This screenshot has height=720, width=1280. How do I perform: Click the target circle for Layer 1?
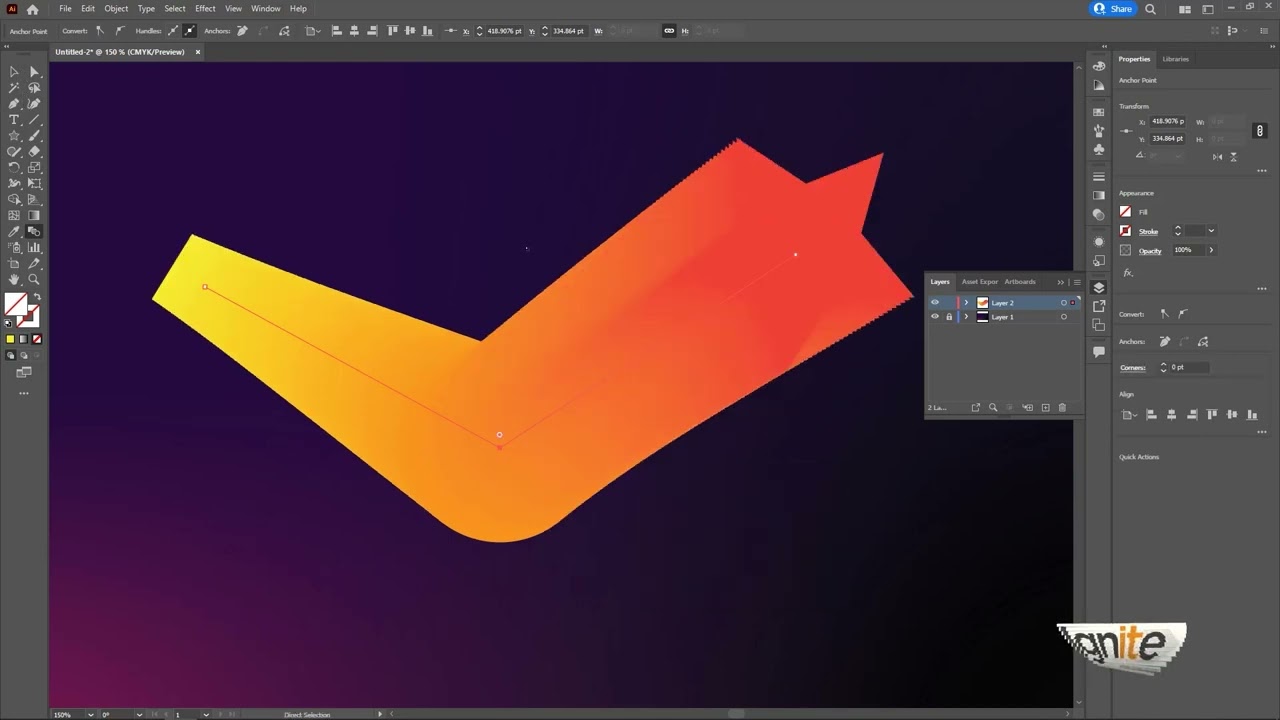(x=1063, y=317)
